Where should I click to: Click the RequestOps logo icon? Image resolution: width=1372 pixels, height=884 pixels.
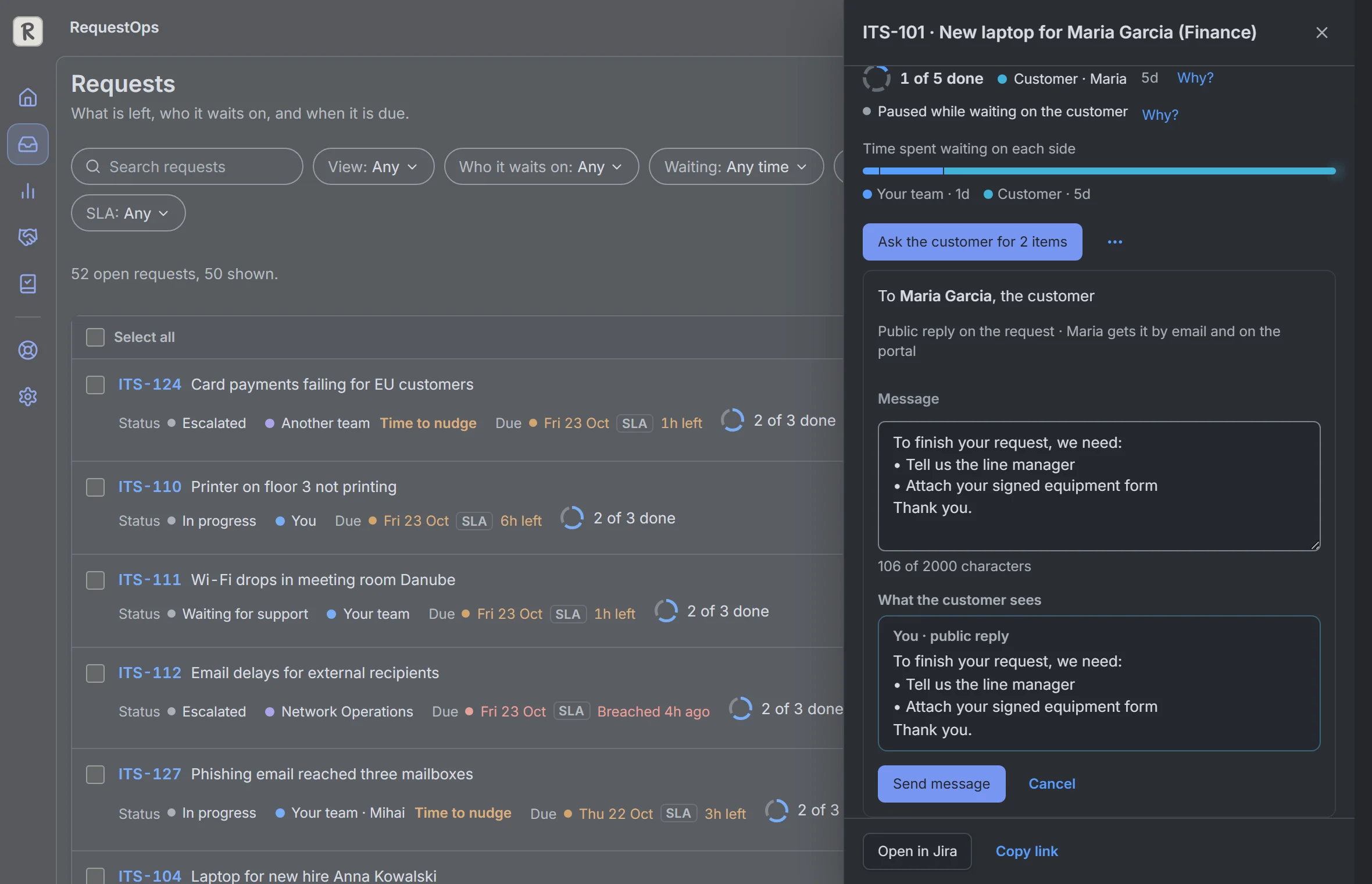click(x=28, y=31)
